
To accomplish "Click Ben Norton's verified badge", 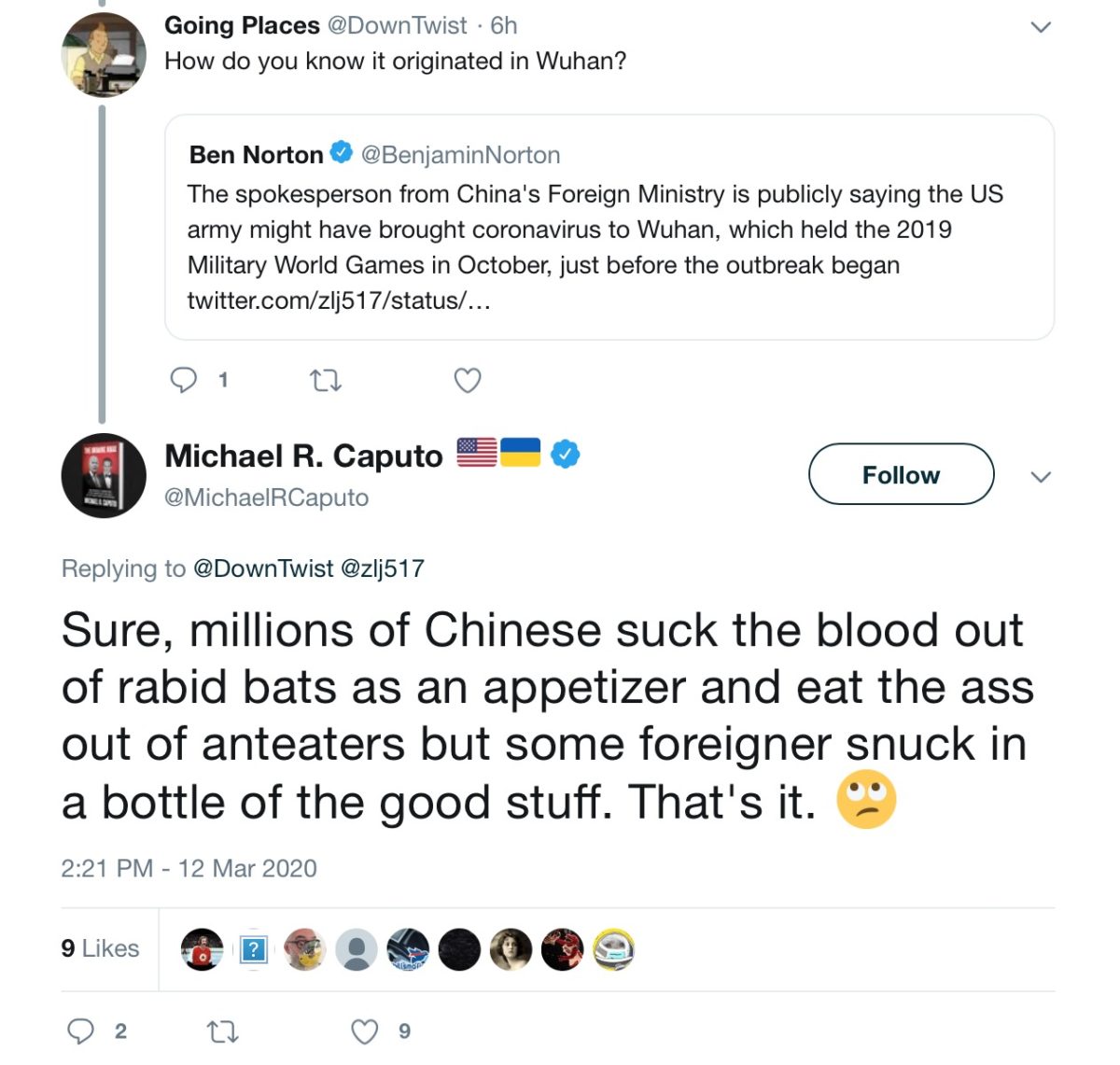I will click(341, 153).
